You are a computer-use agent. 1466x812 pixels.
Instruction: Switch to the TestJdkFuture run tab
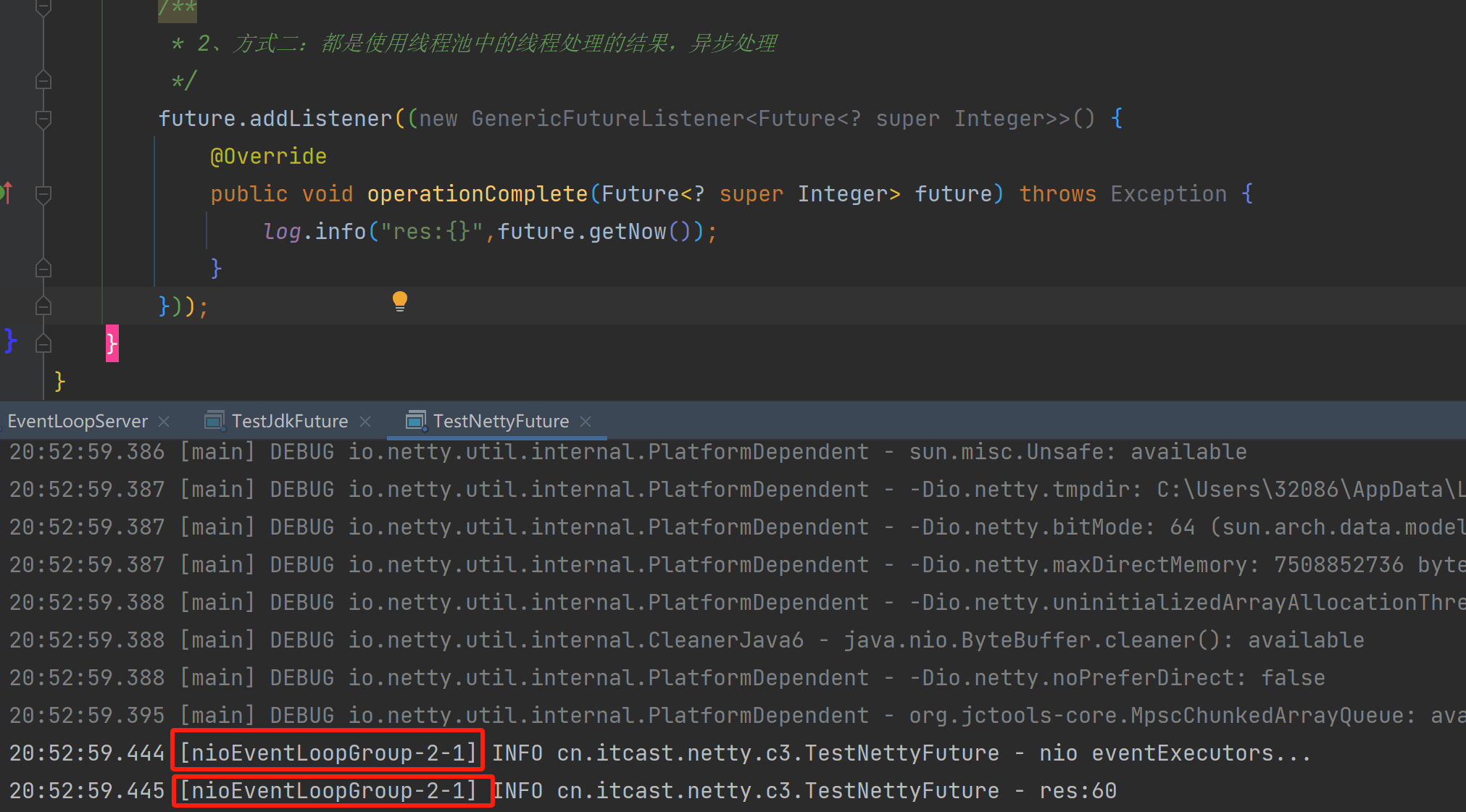289,422
